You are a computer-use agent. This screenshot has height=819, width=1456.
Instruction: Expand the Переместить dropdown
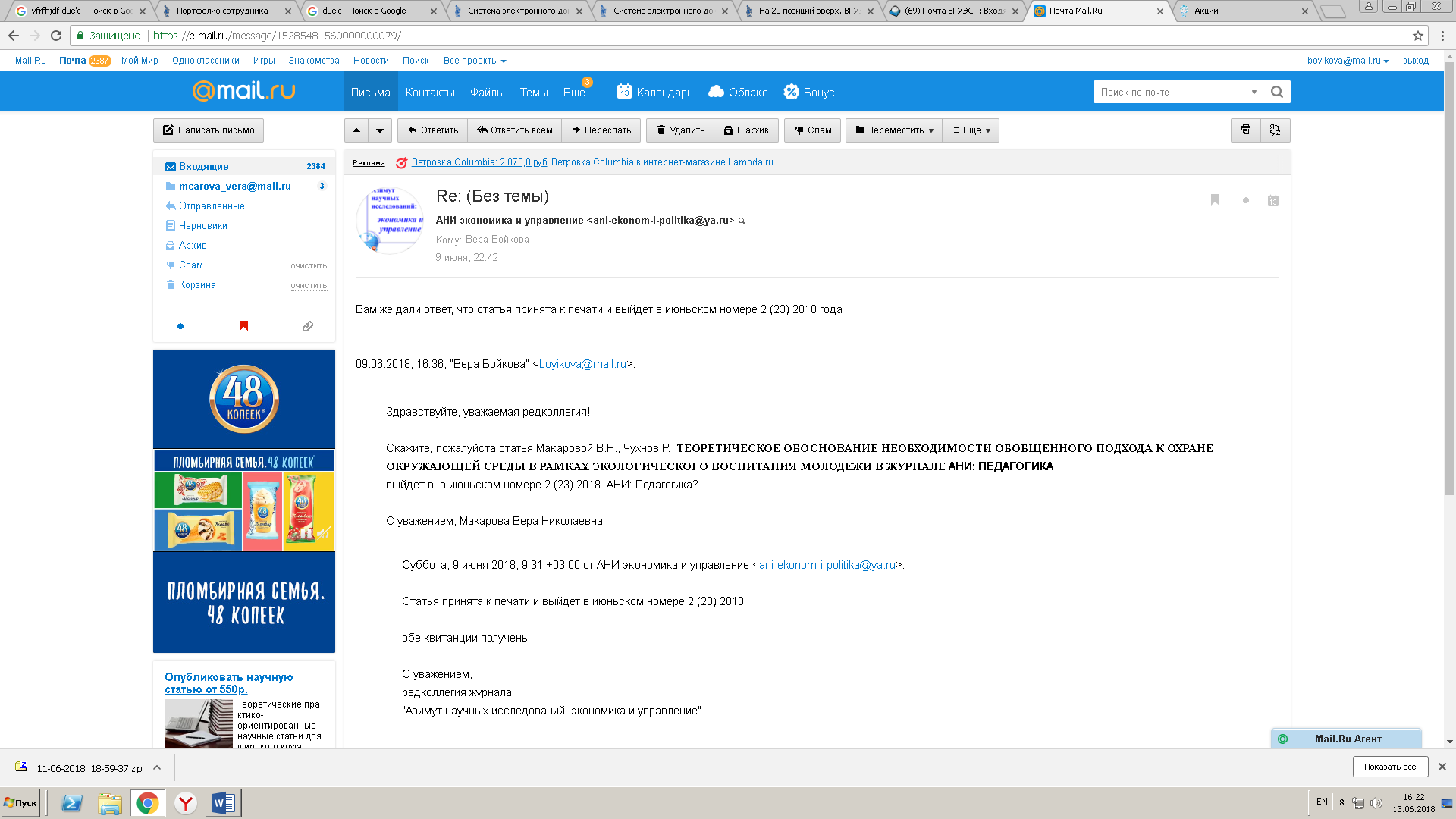click(x=894, y=130)
